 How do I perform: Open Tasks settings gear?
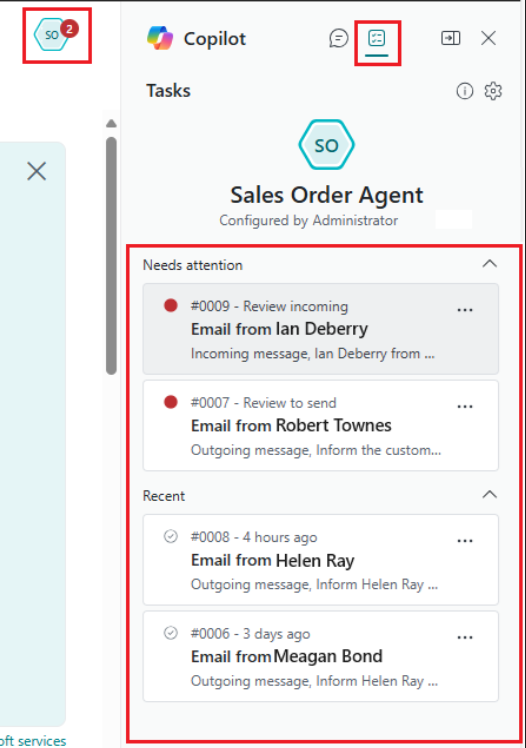coord(493,91)
